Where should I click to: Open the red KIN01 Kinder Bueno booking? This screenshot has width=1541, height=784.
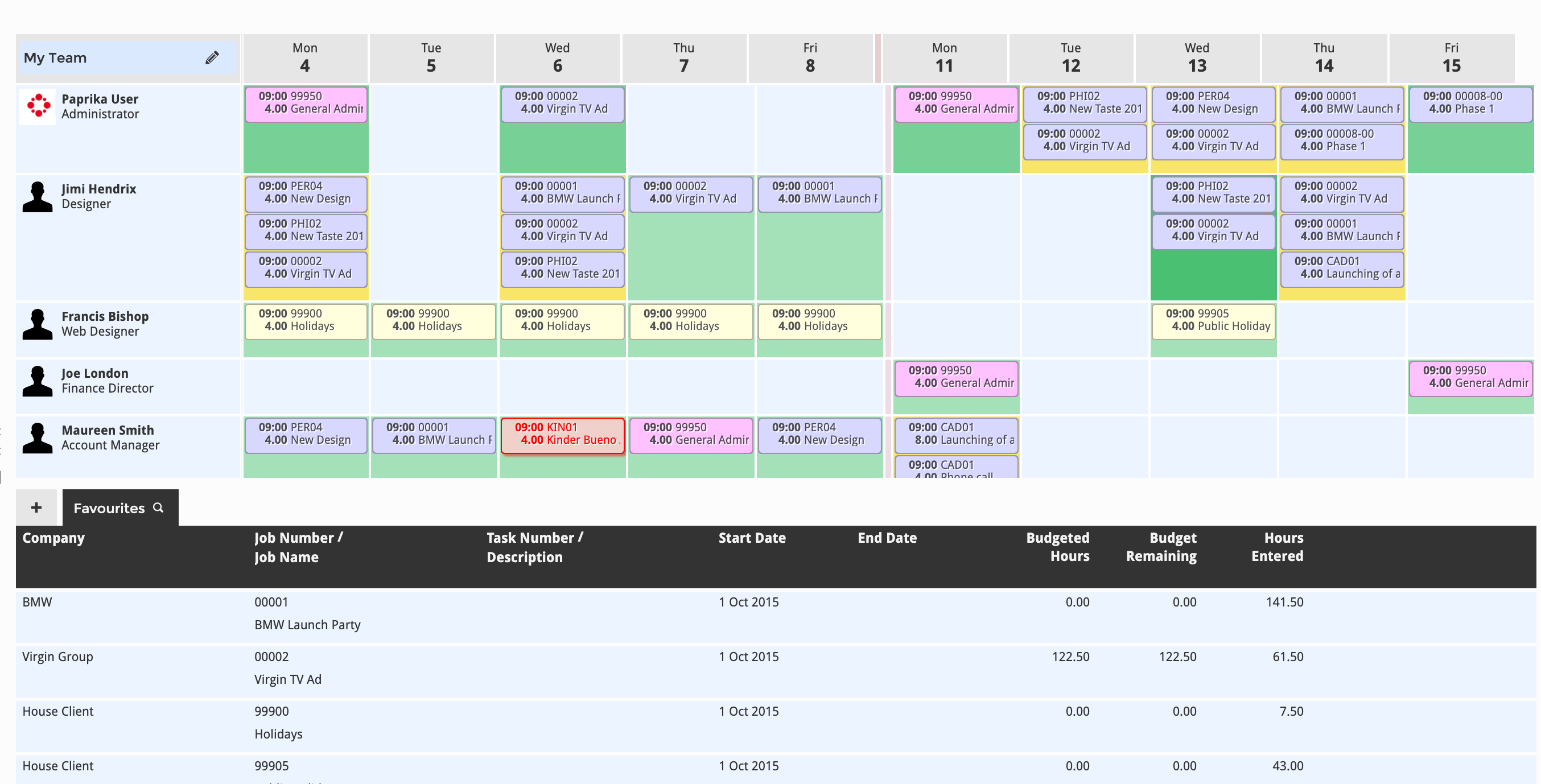(562, 434)
